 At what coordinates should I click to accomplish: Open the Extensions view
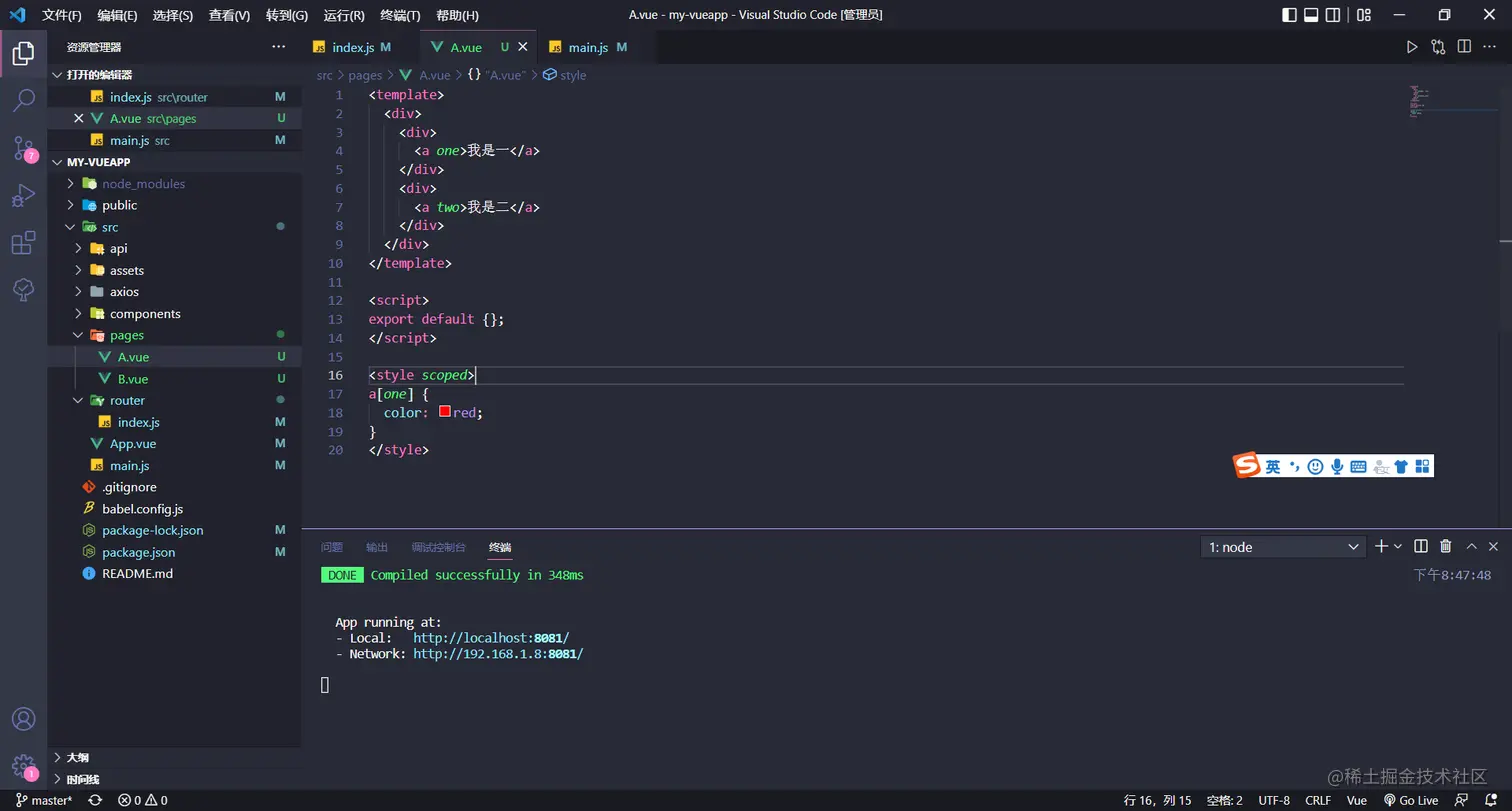tap(23, 243)
